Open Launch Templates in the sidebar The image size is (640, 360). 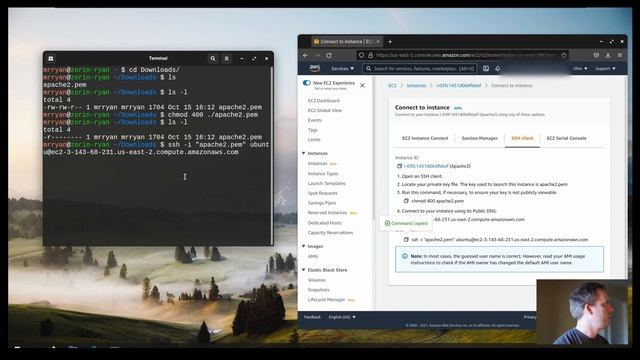(327, 183)
